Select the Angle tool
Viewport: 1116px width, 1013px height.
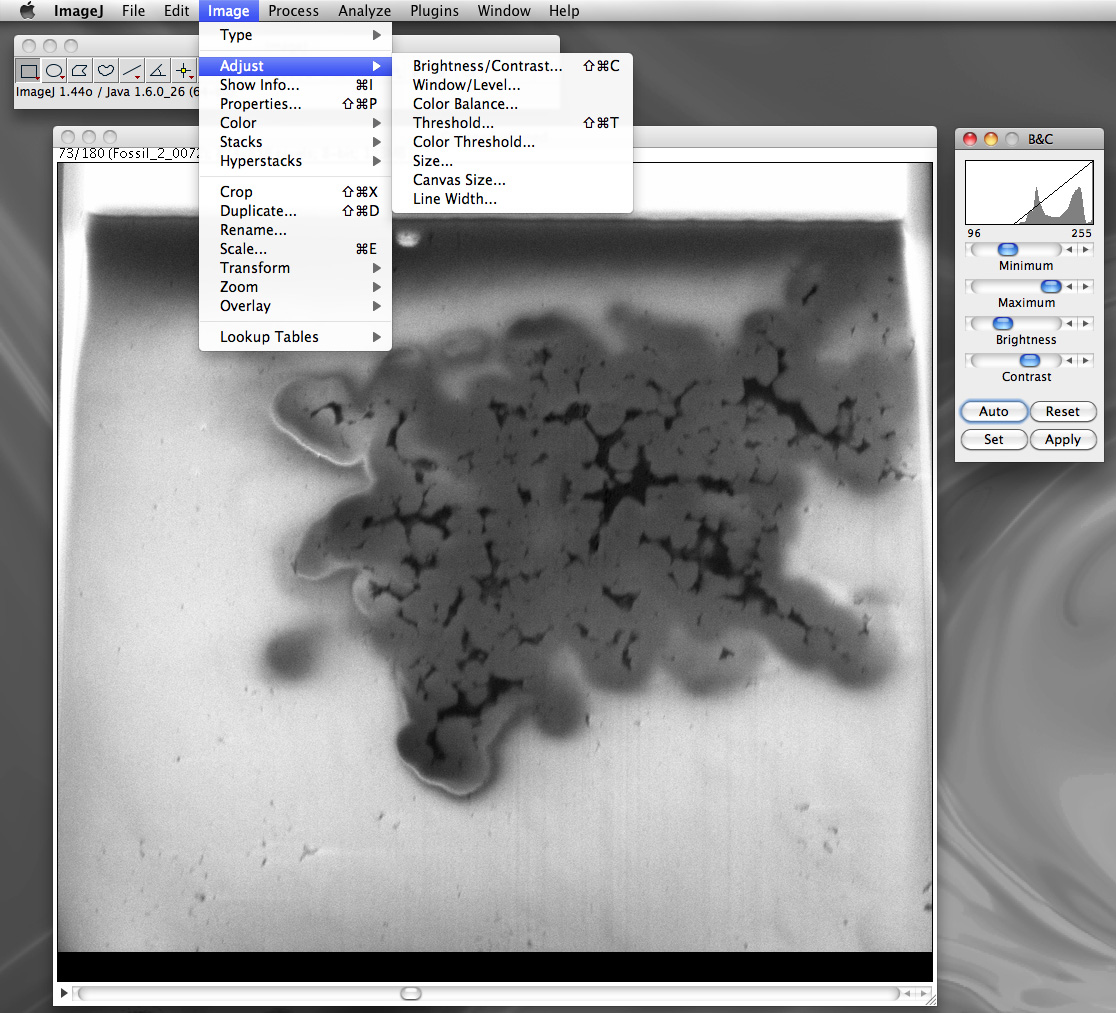158,70
